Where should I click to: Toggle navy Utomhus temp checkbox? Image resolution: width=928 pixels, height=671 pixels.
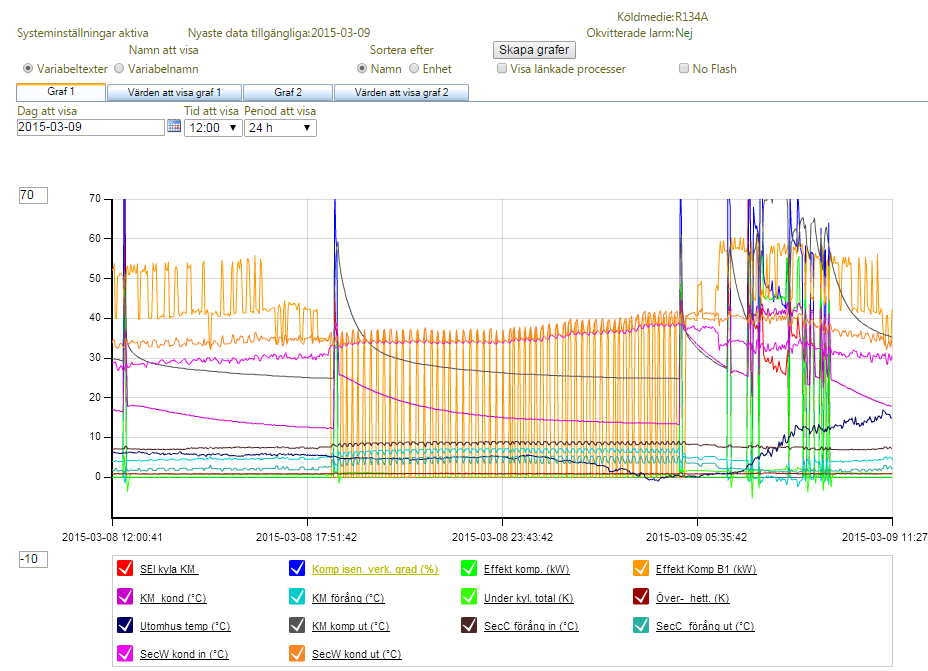tap(125, 625)
